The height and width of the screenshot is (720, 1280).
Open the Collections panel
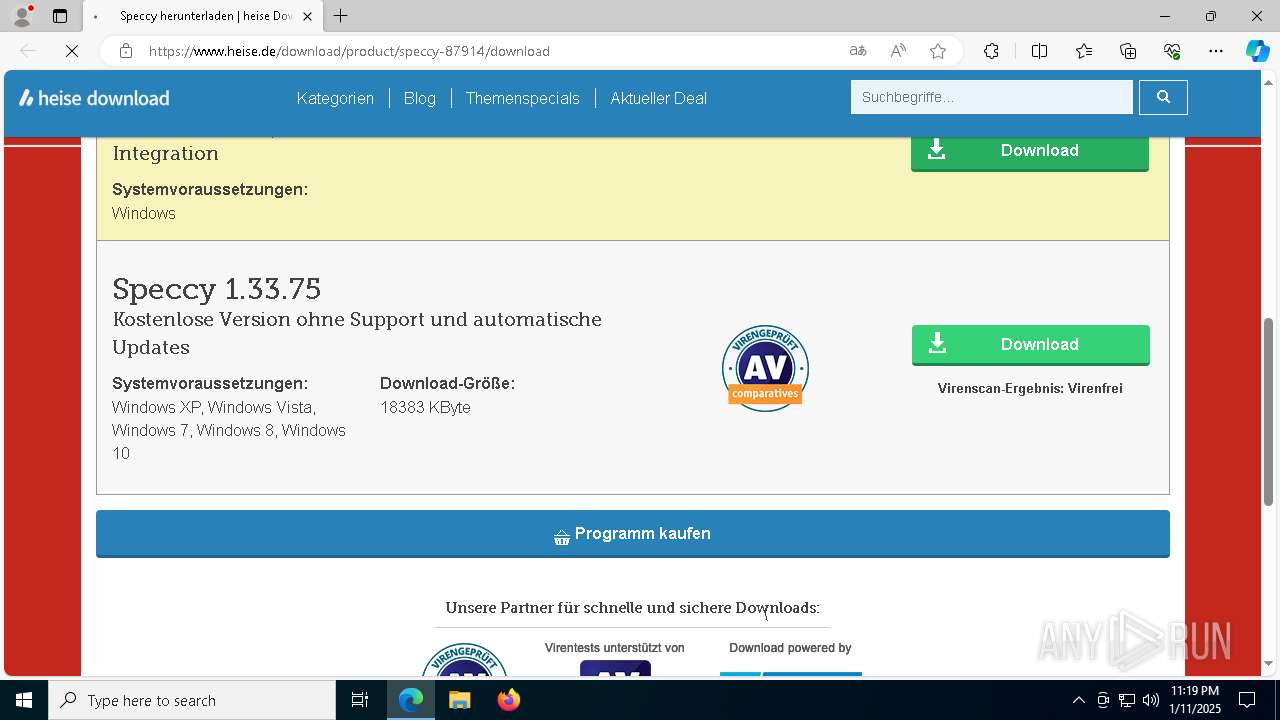(1128, 51)
